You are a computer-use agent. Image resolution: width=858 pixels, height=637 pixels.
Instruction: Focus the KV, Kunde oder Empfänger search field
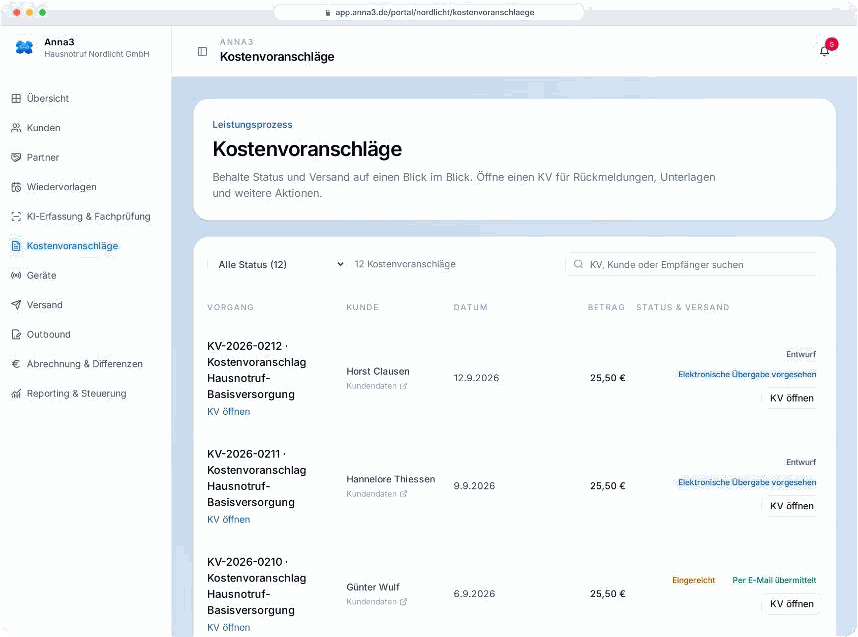[693, 265]
